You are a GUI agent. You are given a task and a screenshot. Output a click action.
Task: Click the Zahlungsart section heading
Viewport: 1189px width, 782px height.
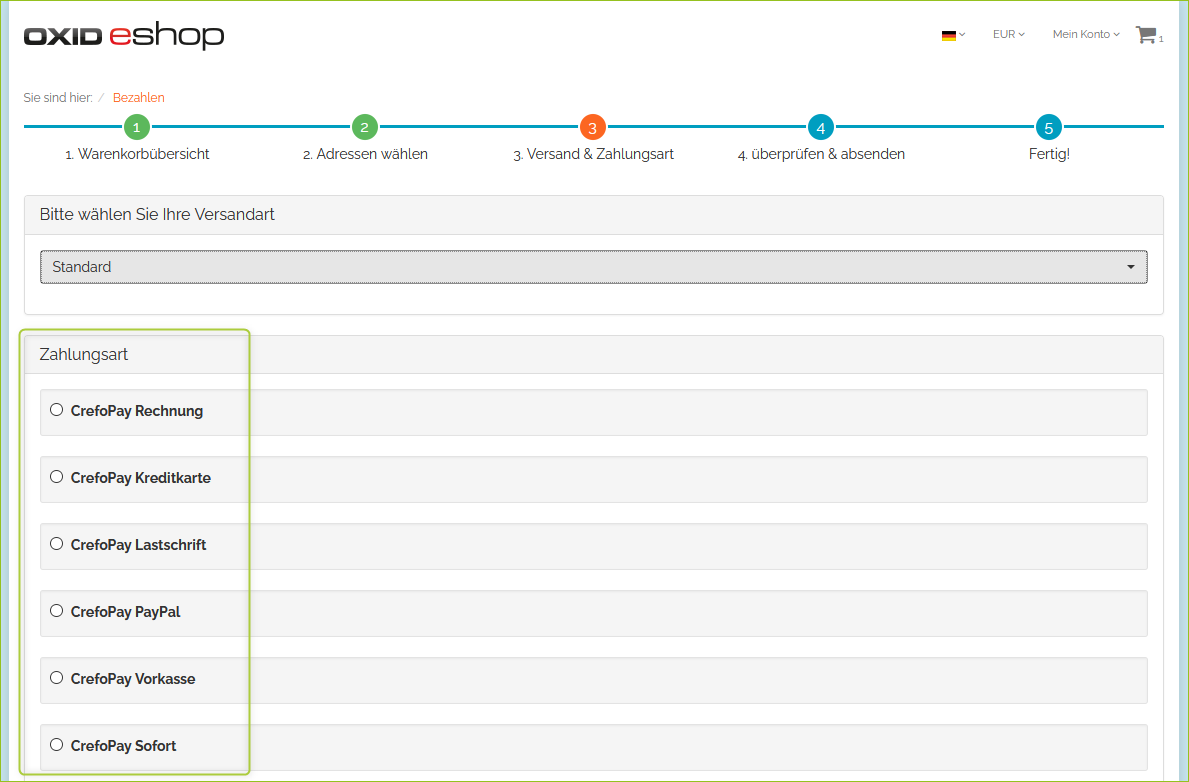point(83,355)
